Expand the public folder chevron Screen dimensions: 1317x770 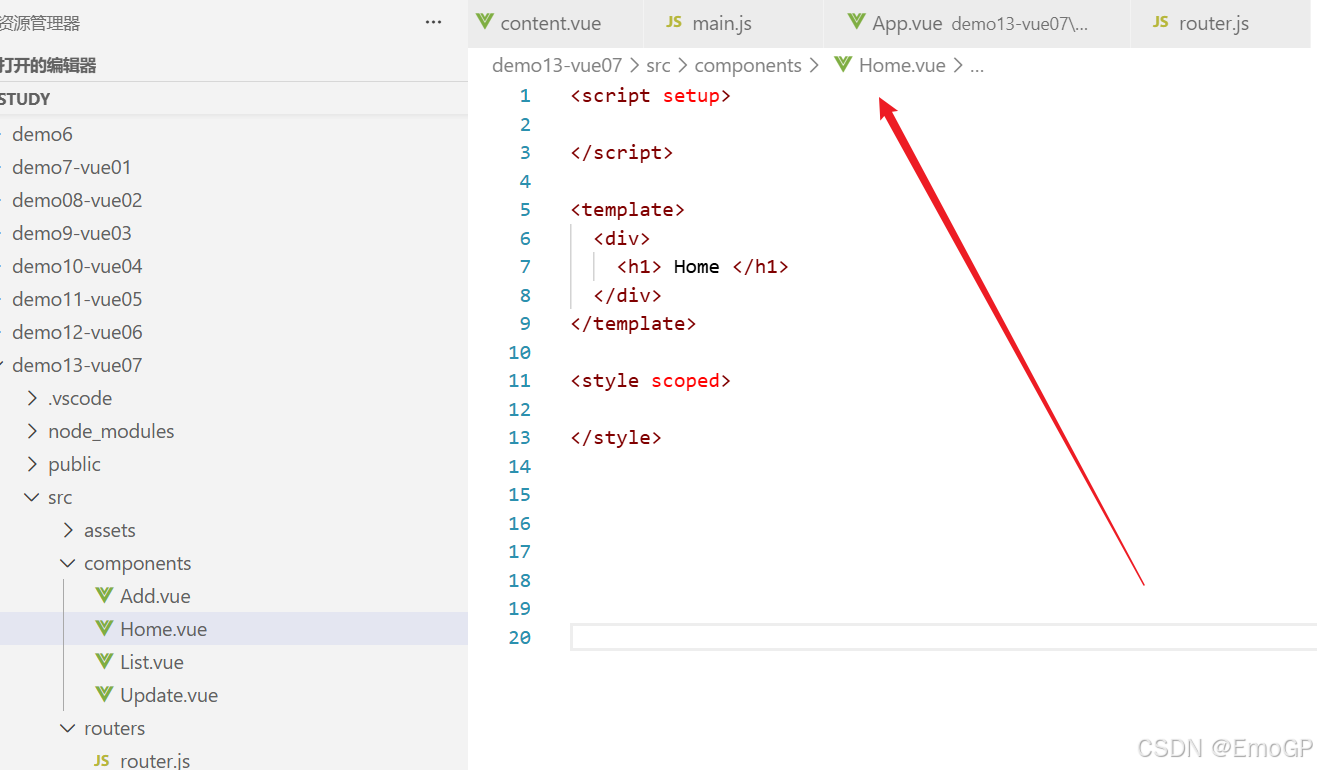point(33,464)
